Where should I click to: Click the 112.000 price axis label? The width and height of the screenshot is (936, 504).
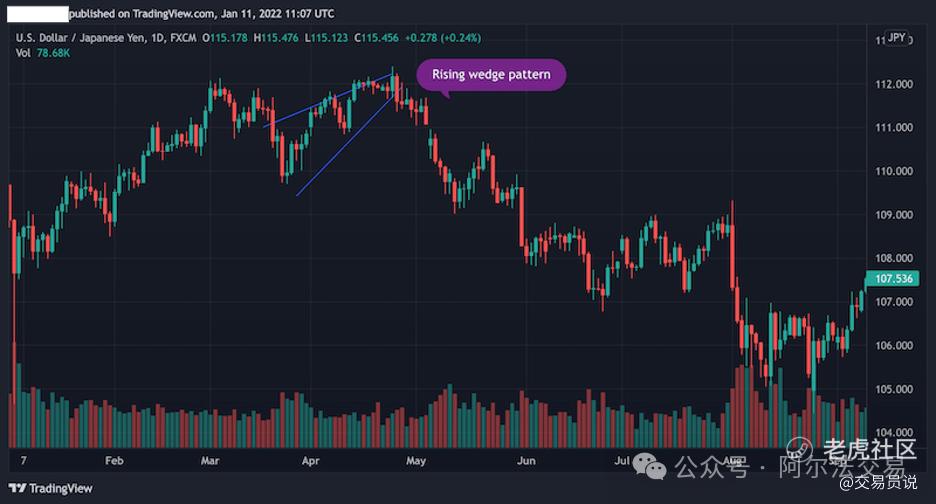894,84
